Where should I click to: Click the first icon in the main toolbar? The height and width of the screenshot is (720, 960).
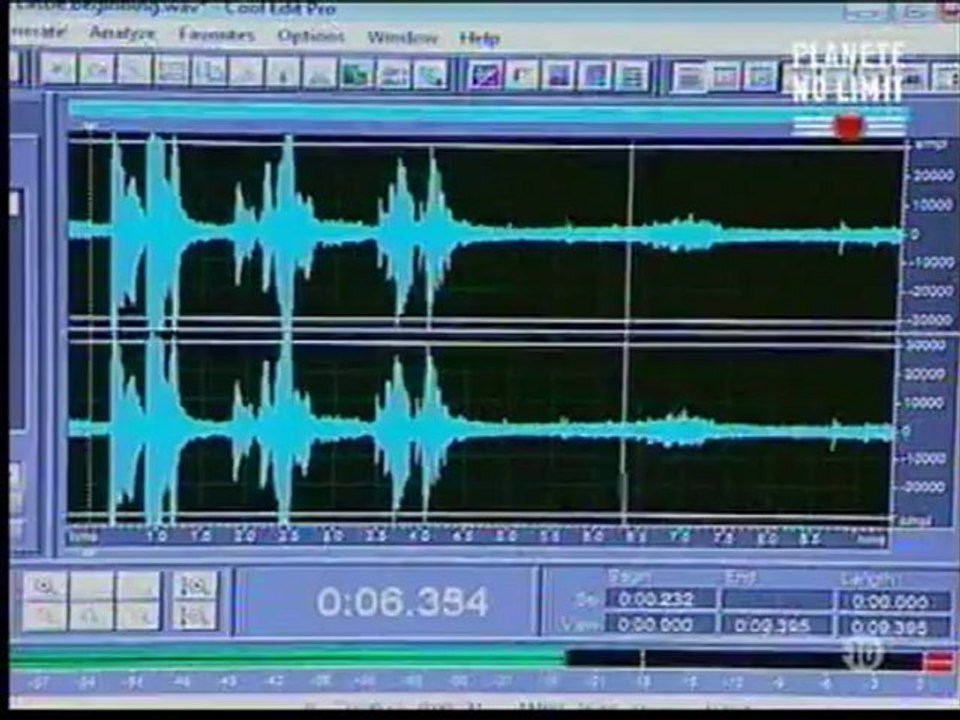(59, 70)
